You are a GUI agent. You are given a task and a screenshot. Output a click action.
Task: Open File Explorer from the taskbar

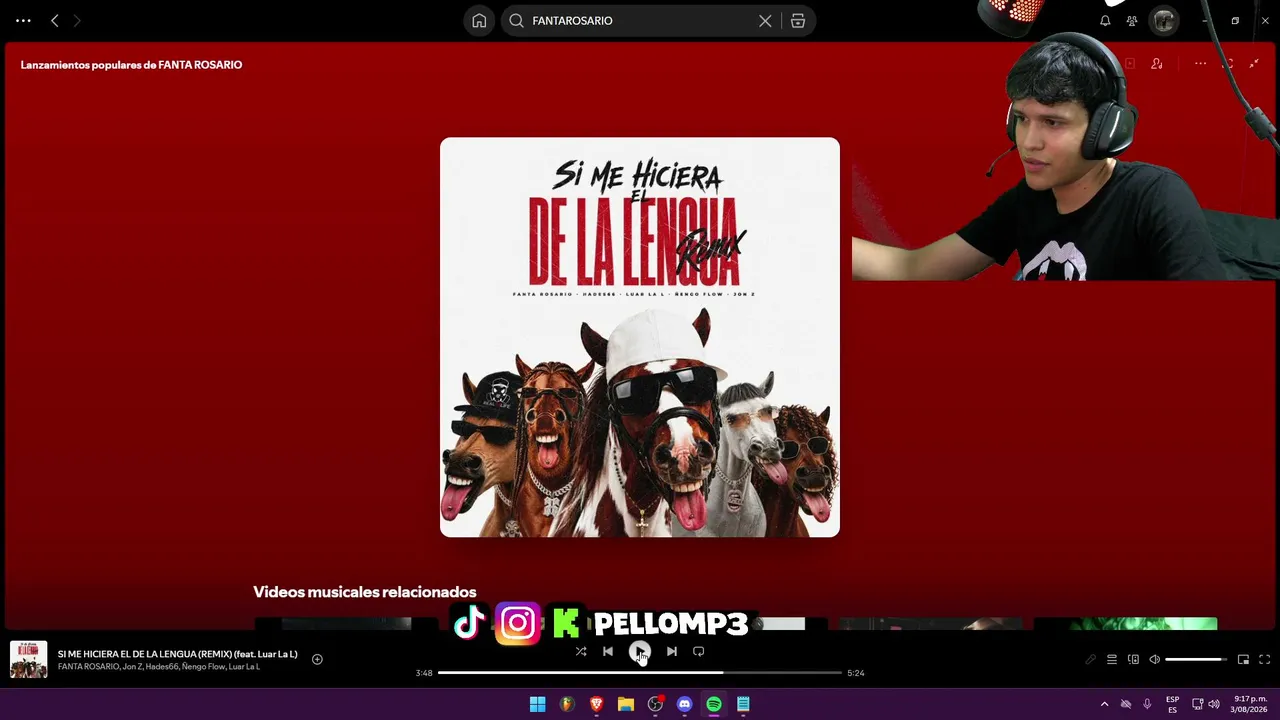click(626, 704)
